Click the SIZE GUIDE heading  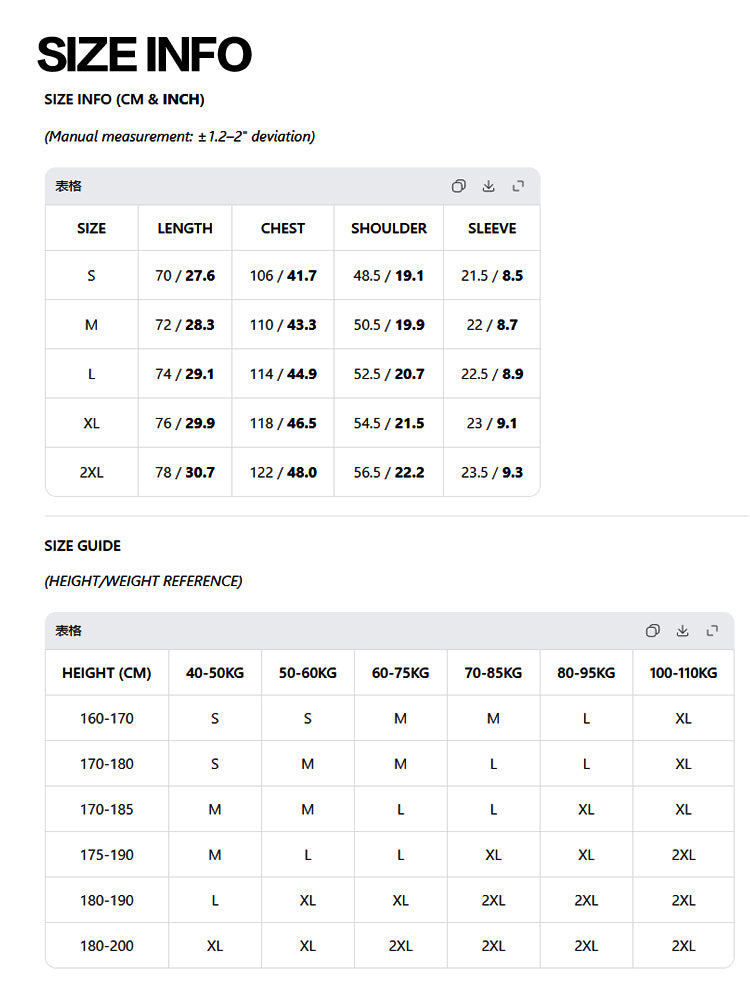click(83, 546)
